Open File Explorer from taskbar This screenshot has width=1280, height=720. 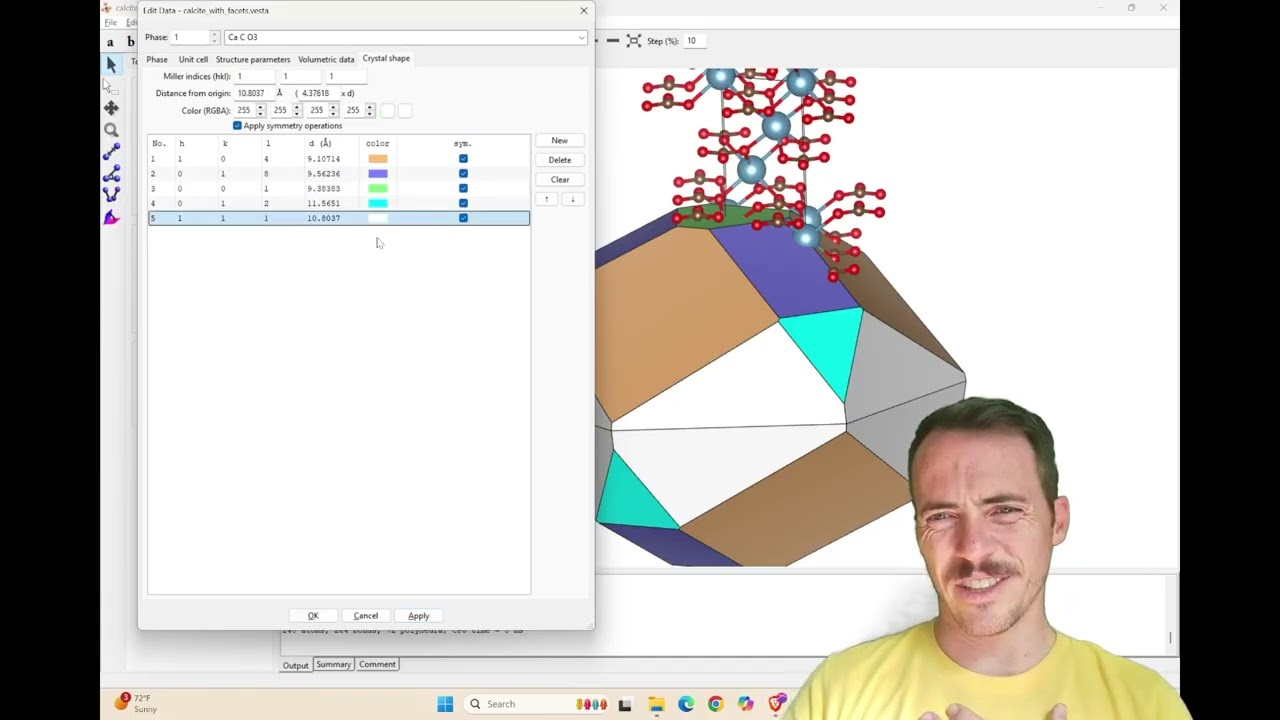tap(656, 704)
